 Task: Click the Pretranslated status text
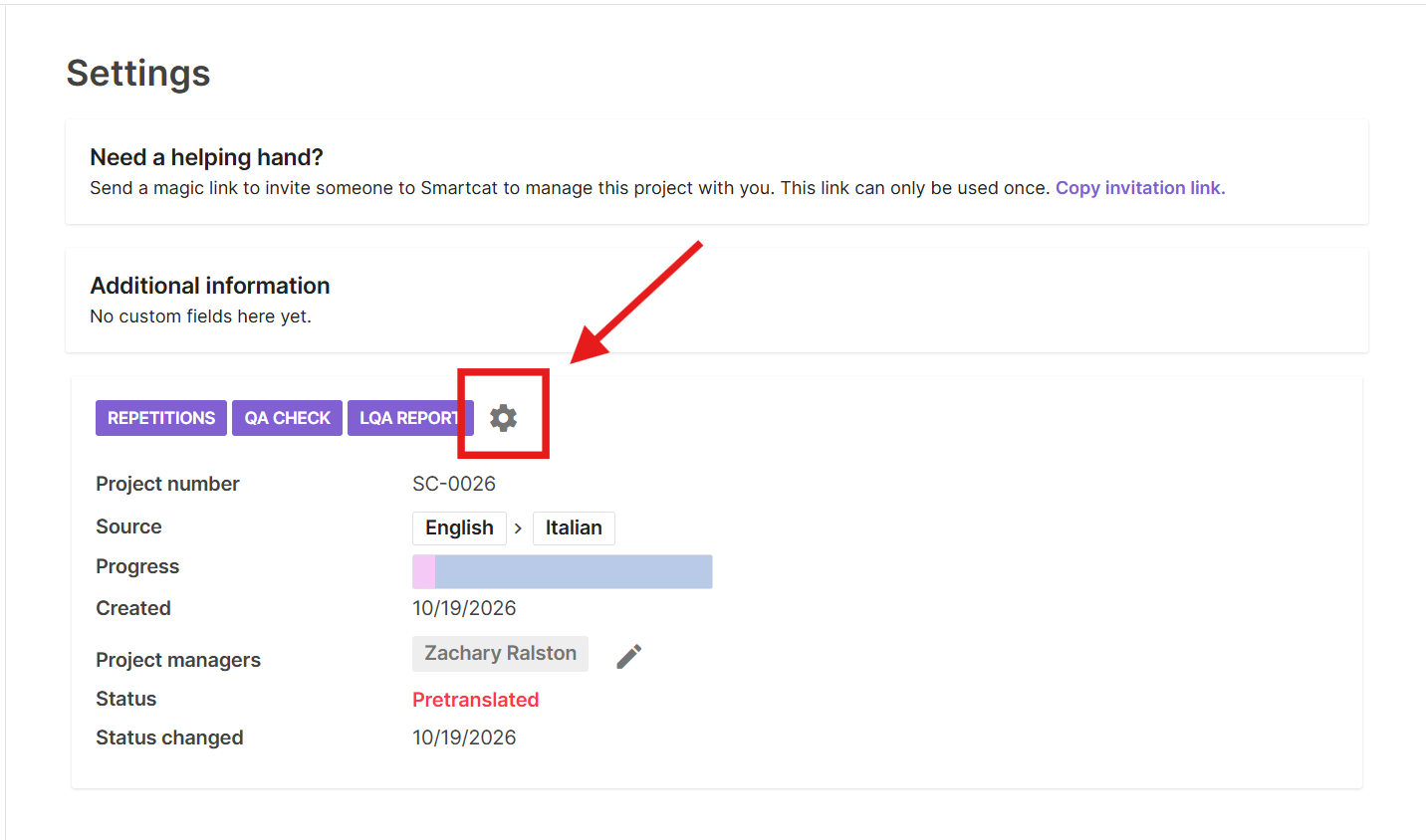tap(476, 700)
